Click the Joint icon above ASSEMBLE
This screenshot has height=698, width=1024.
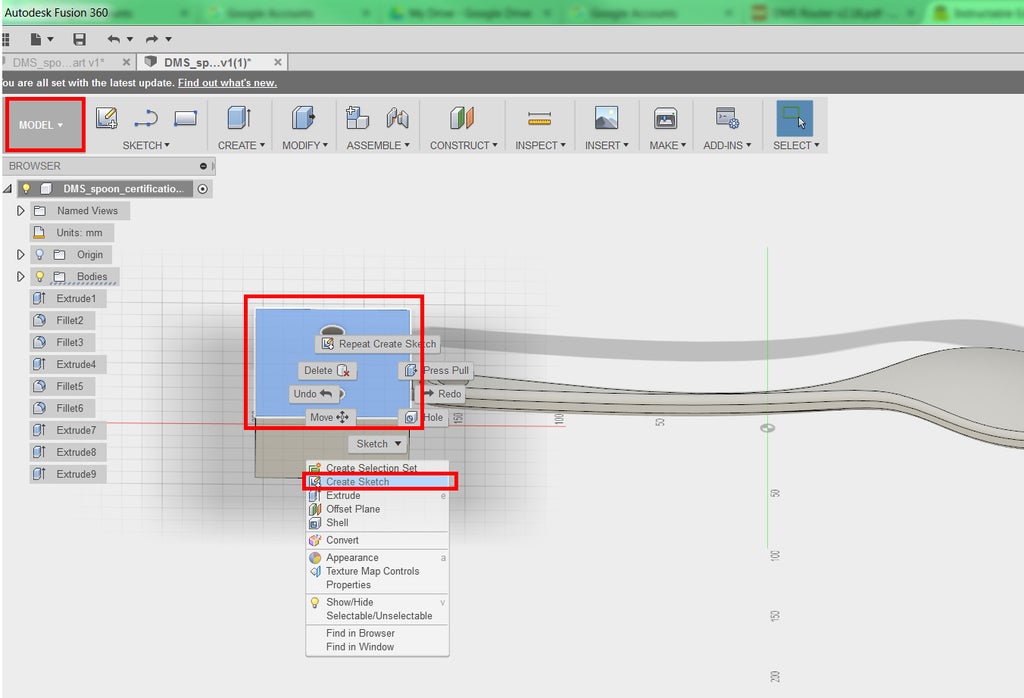click(397, 118)
